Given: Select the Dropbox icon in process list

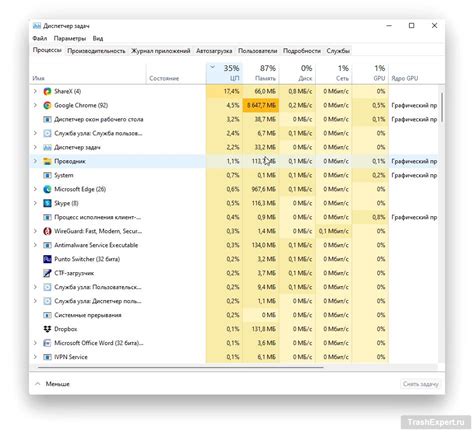Looking at the screenshot, I should 47,329.
